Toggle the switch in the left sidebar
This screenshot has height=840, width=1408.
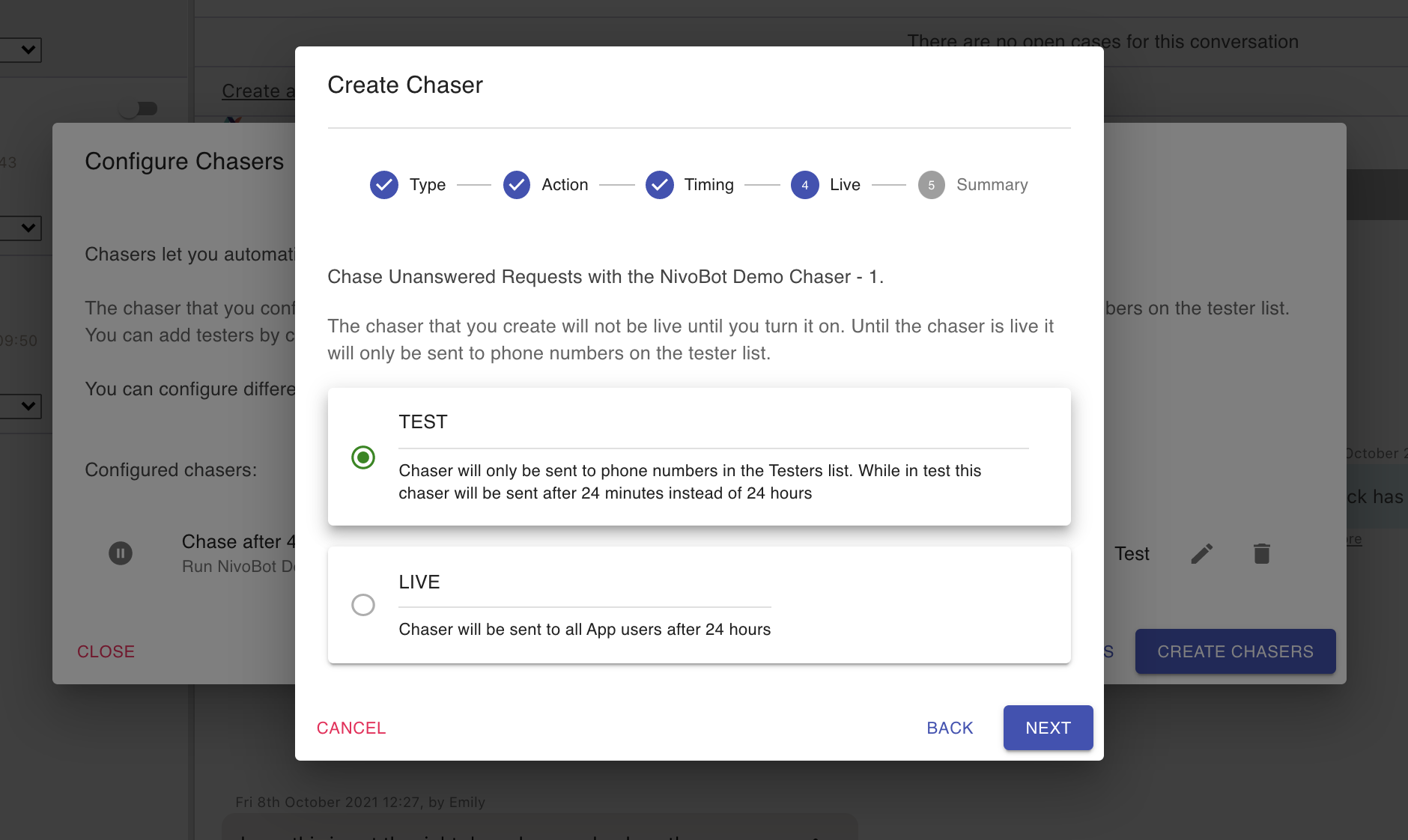click(139, 109)
